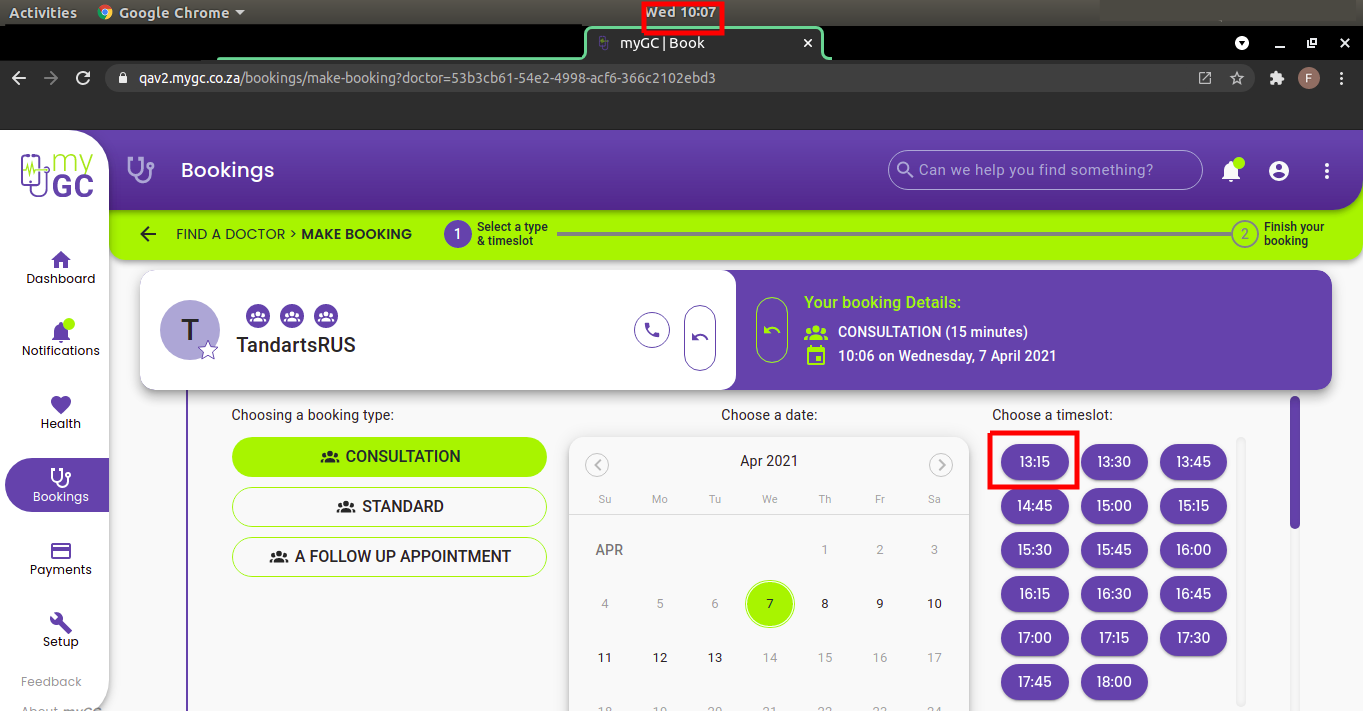Choose the 17:15 timeslot
Image resolution: width=1363 pixels, height=711 pixels.
[x=1114, y=638]
